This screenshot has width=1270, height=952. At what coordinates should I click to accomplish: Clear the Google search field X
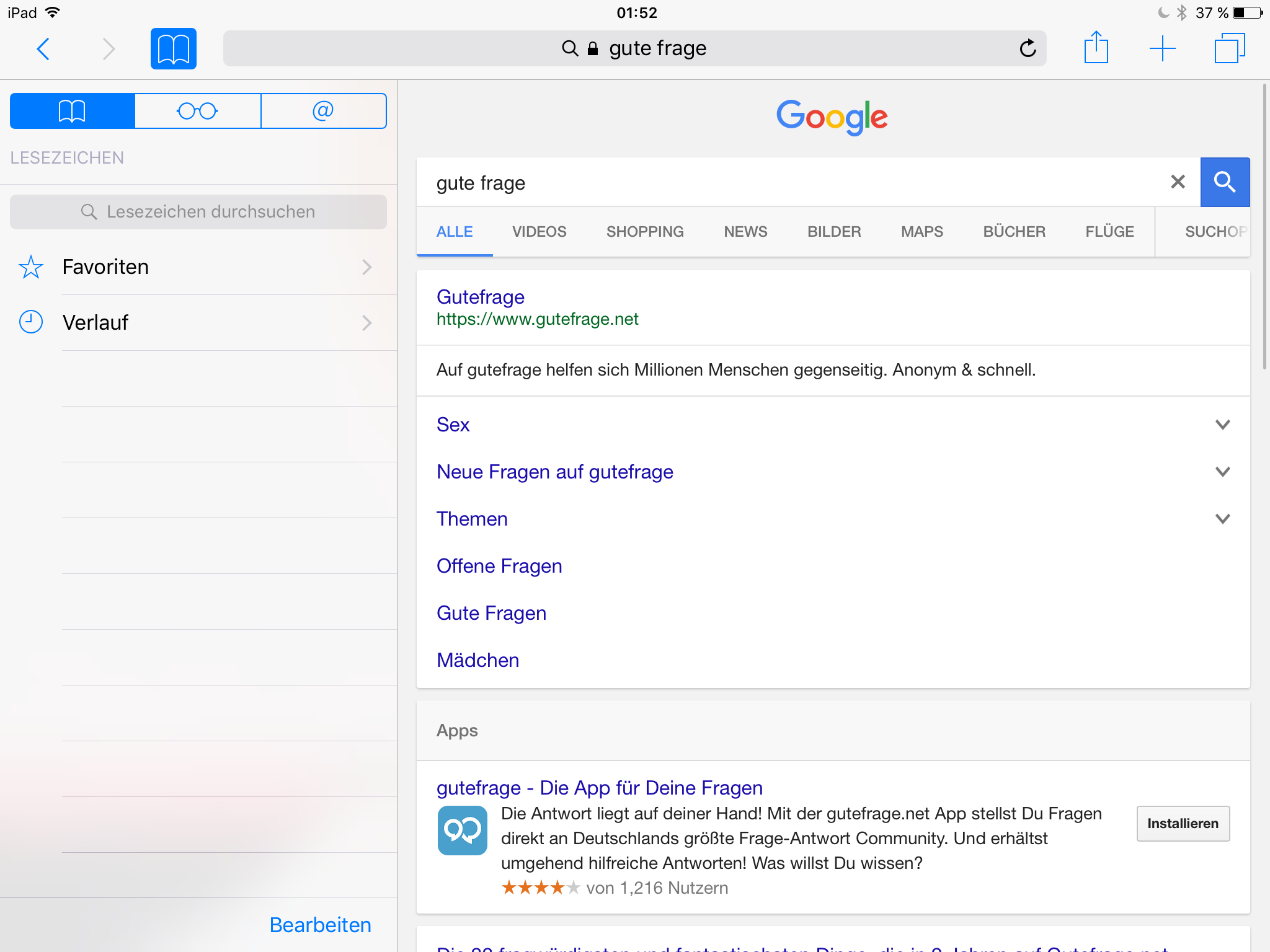tap(1178, 182)
